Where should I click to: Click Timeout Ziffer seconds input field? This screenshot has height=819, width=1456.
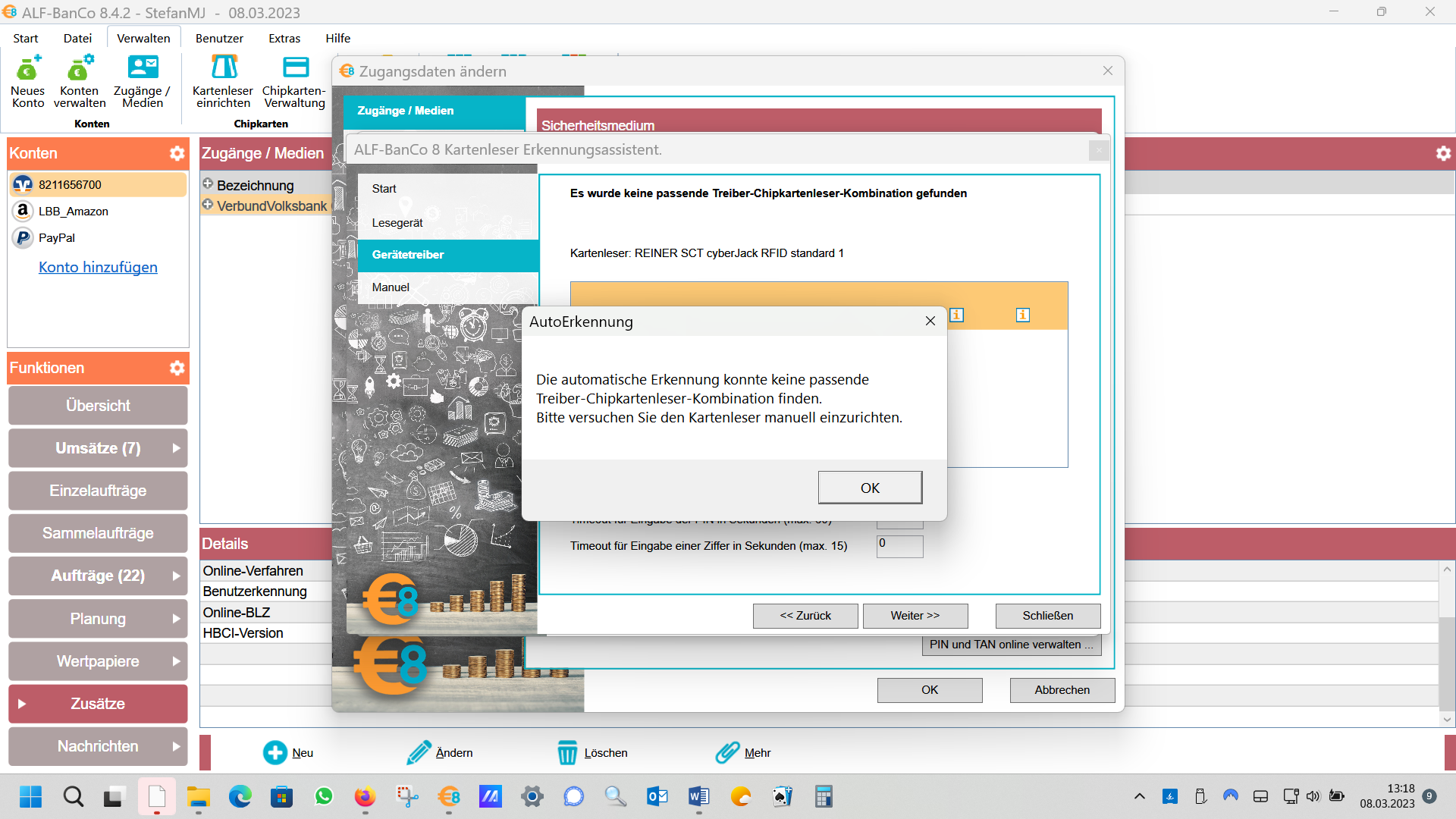click(x=900, y=546)
